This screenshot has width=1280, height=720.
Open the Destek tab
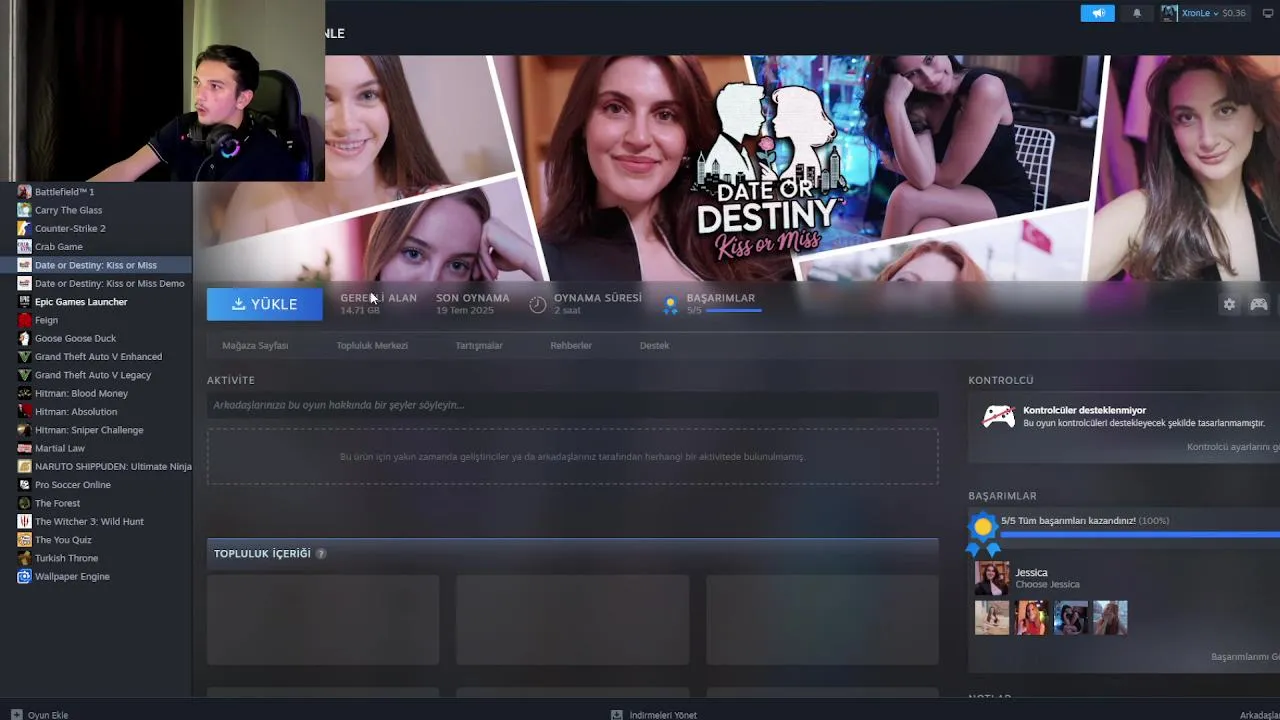click(x=655, y=345)
